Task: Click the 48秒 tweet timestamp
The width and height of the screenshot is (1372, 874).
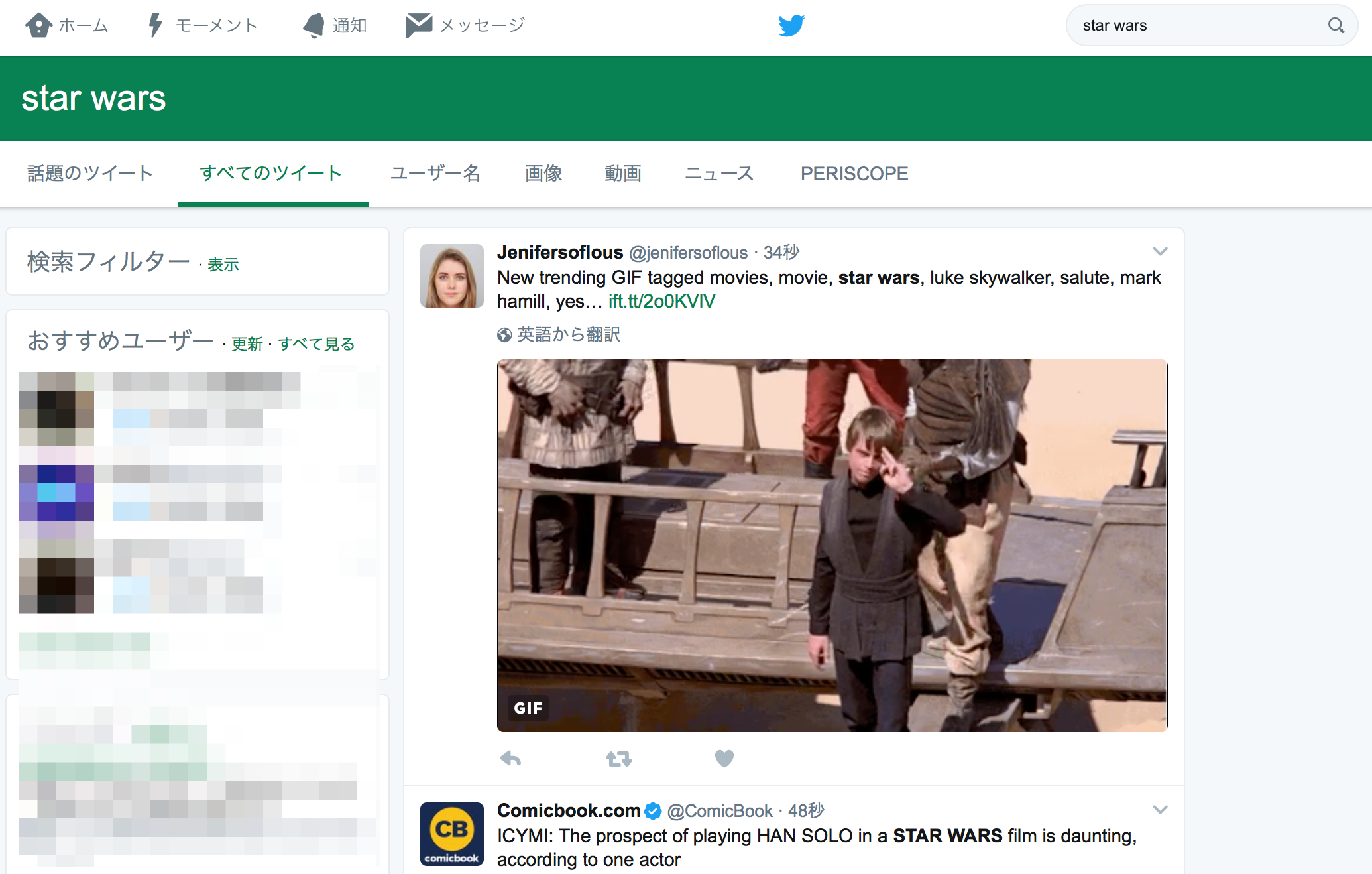Action: [x=806, y=811]
